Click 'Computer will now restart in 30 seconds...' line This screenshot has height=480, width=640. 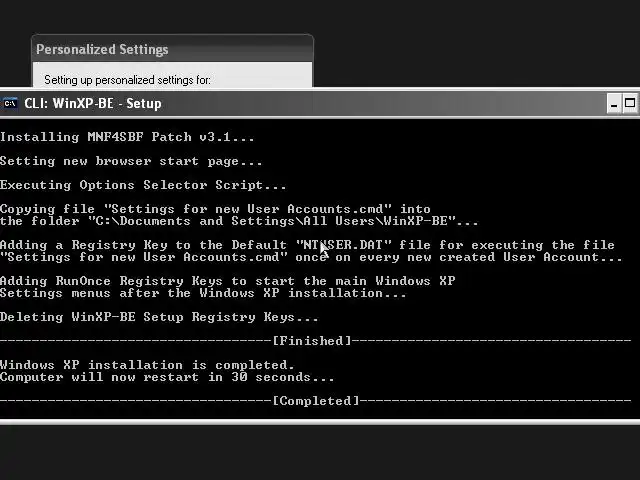[x=167, y=377]
